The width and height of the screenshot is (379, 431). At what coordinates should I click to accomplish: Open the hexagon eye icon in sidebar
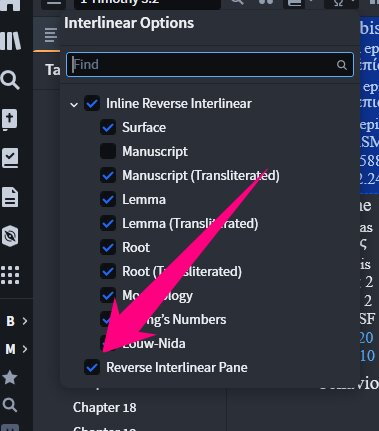coord(10,236)
